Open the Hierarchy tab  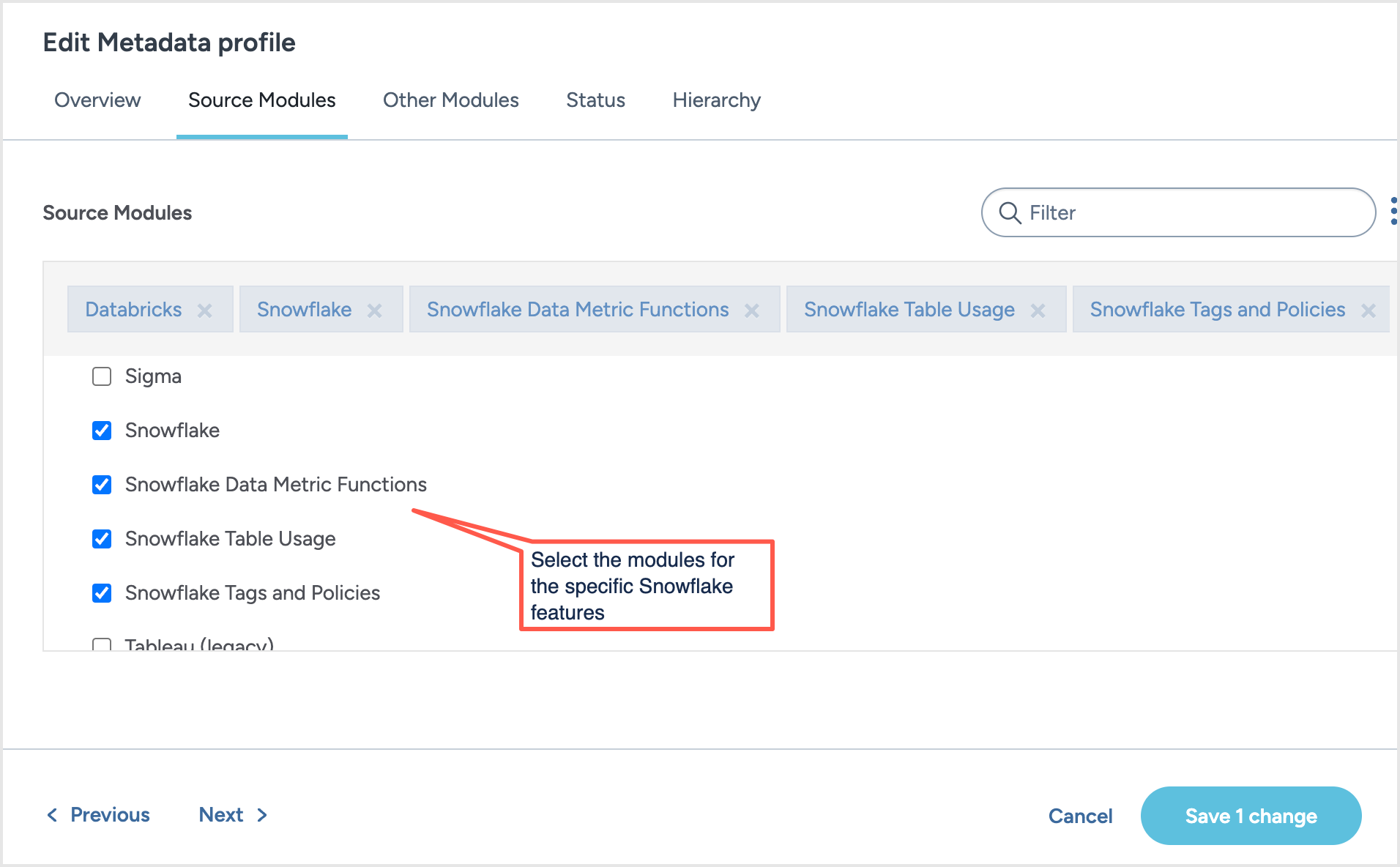pyautogui.click(x=717, y=100)
